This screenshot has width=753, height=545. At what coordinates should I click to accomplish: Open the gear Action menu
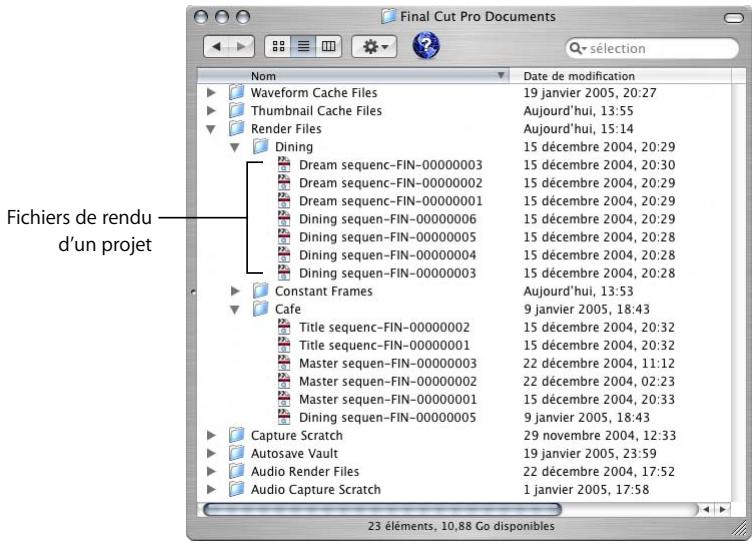pos(374,47)
